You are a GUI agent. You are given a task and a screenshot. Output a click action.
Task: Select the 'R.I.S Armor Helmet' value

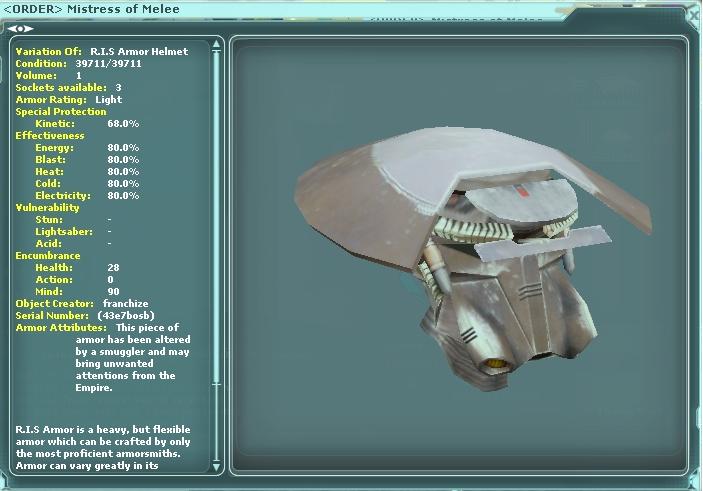(139, 52)
